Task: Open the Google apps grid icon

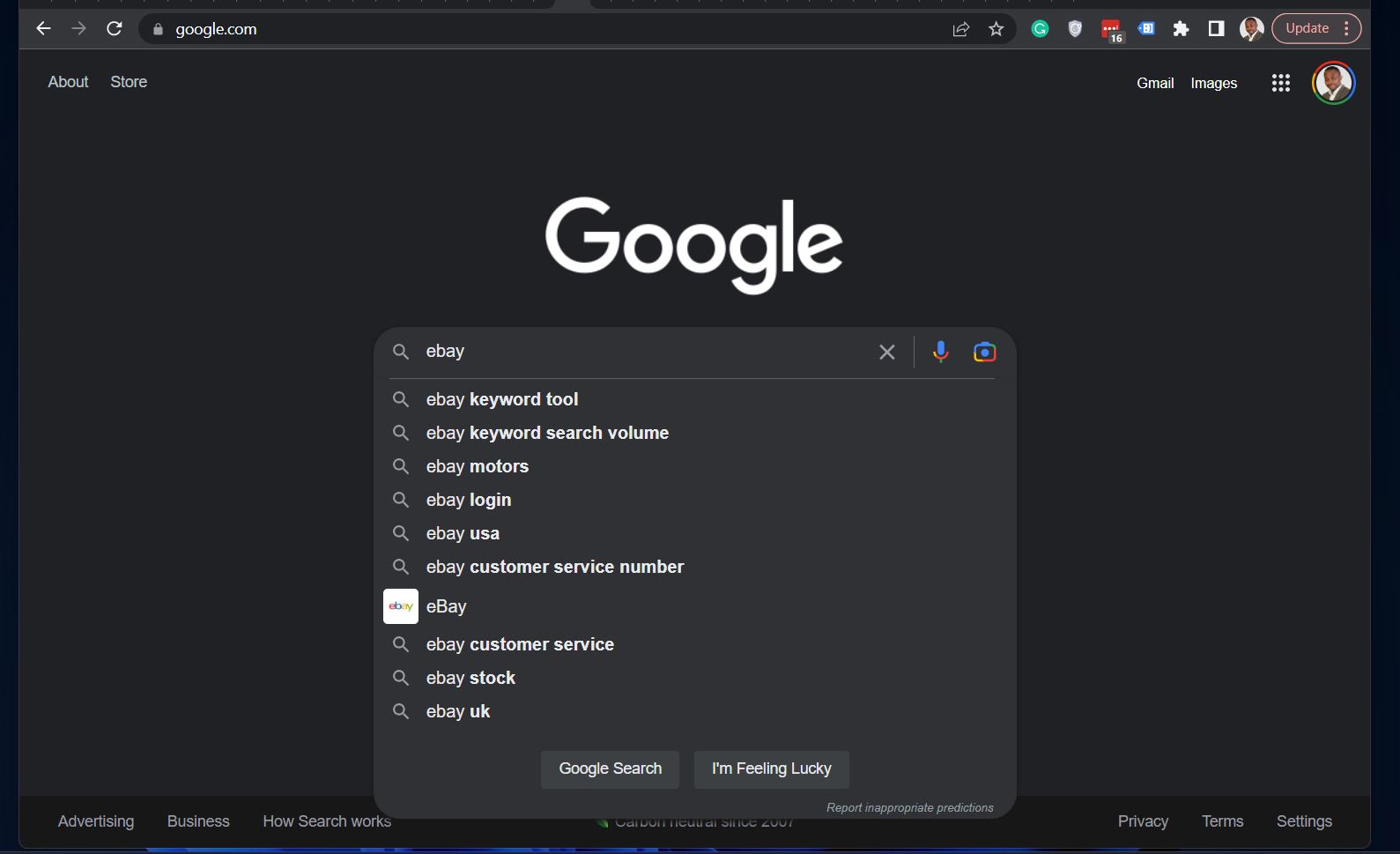Action: click(1281, 83)
